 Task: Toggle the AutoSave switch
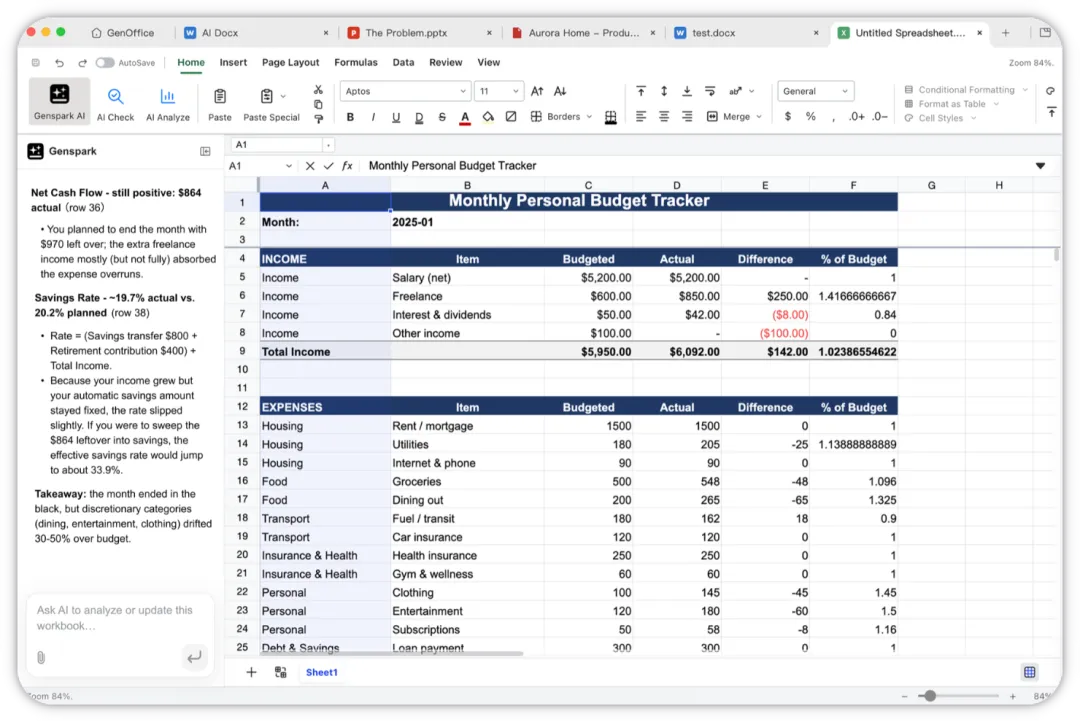click(105, 63)
